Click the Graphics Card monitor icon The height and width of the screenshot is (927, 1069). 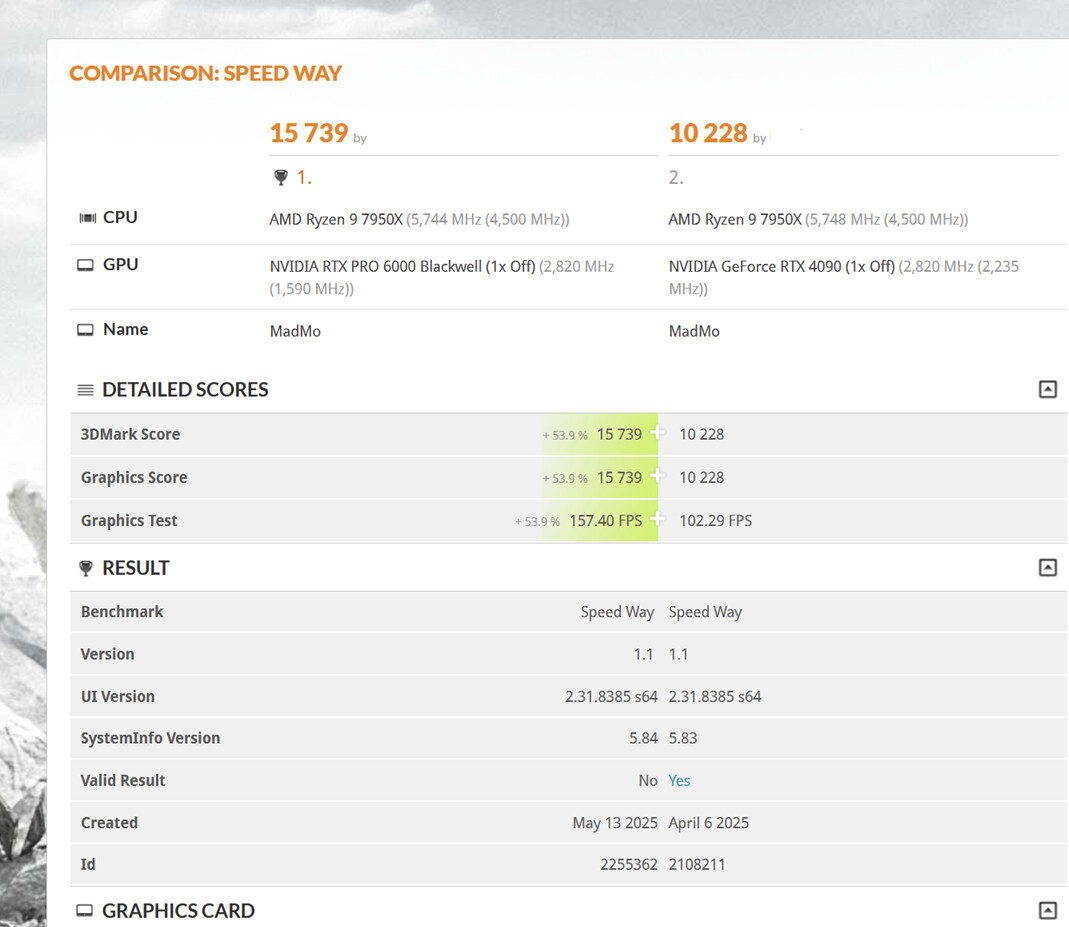(x=85, y=911)
